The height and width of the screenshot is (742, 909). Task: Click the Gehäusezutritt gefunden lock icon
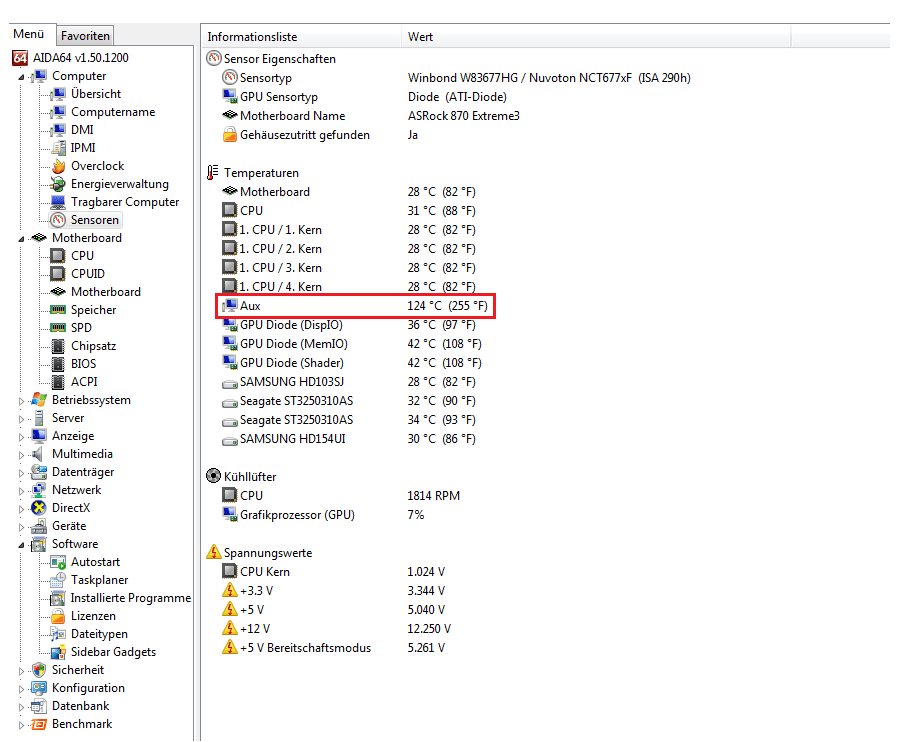230,134
